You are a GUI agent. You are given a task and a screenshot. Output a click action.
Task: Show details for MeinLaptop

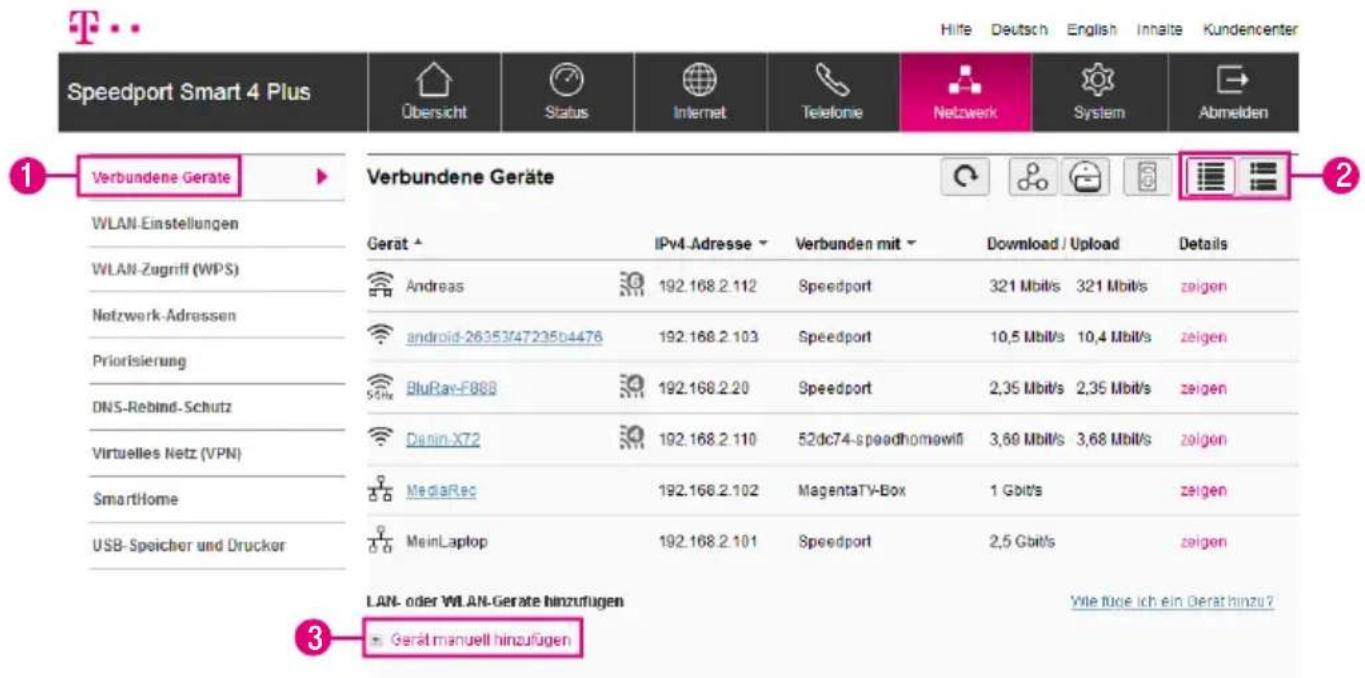click(1203, 541)
